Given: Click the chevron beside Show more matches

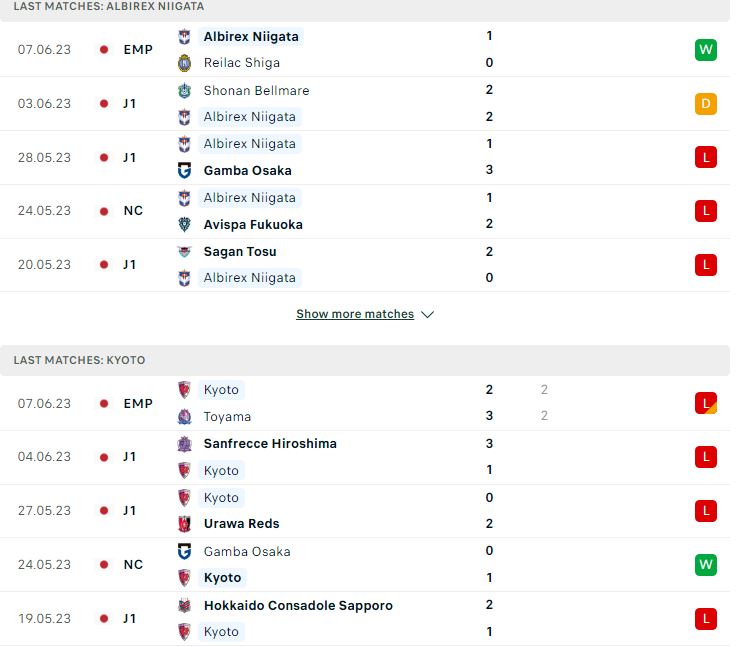Looking at the screenshot, I should (428, 314).
